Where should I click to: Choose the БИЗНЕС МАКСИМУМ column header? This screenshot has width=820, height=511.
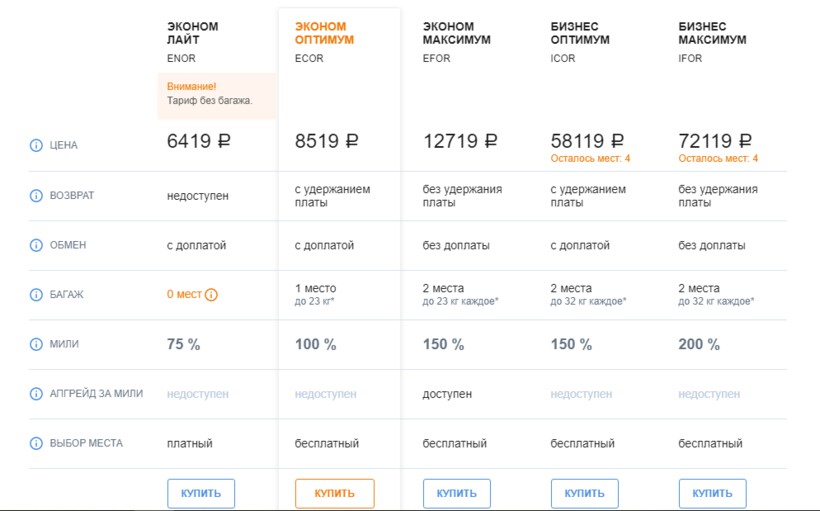712,33
